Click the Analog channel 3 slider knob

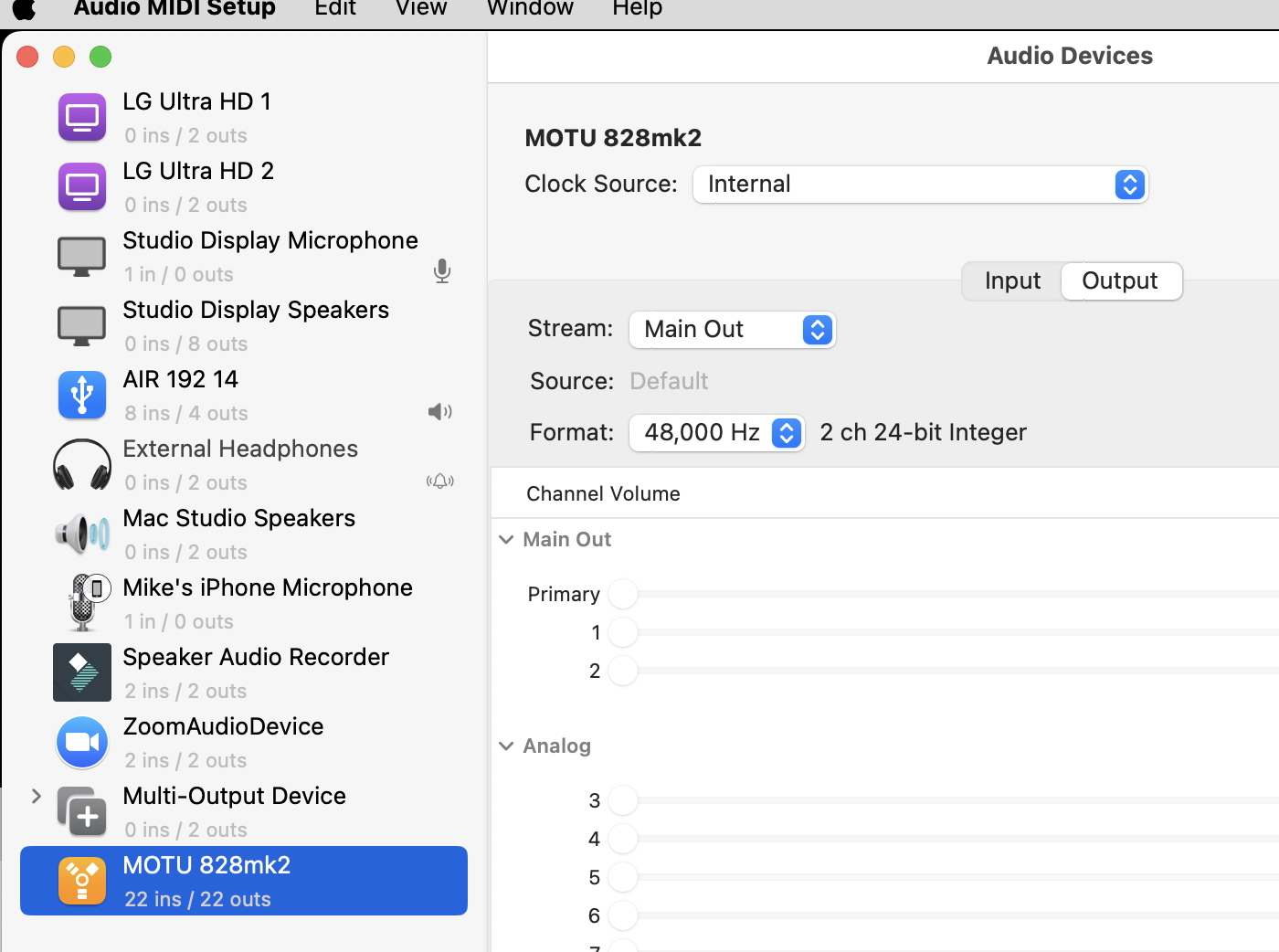point(623,800)
